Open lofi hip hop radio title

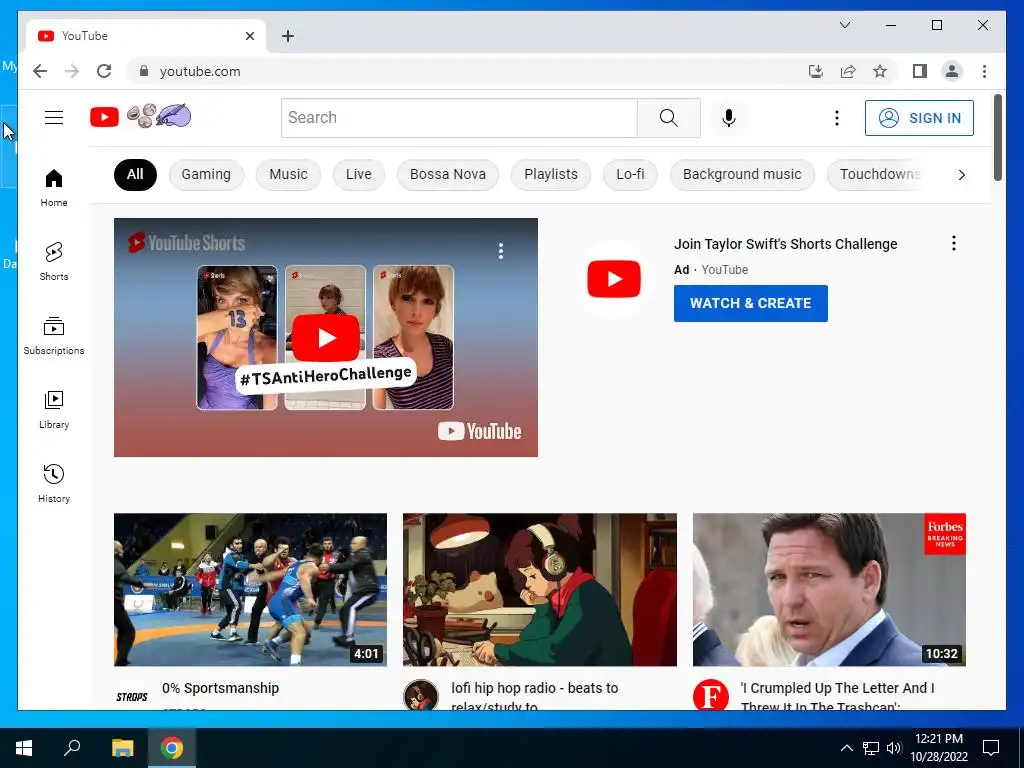click(x=534, y=696)
